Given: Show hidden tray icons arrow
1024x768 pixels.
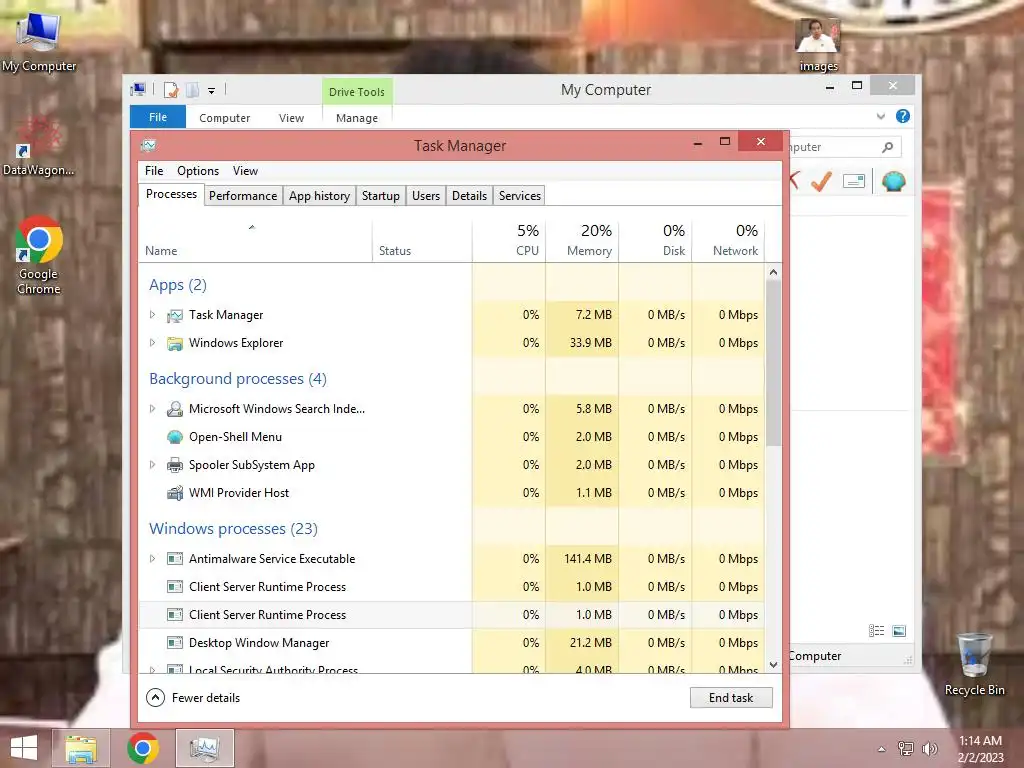Looking at the screenshot, I should click(x=882, y=749).
